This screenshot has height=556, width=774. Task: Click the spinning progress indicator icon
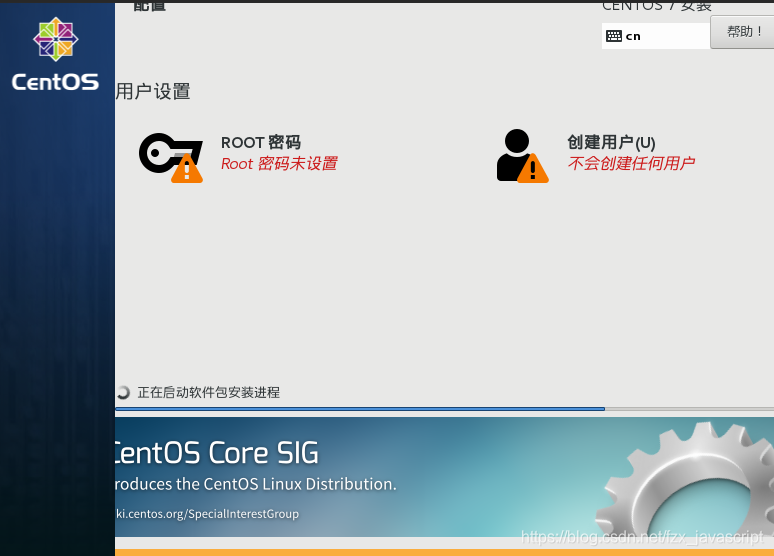point(123,393)
